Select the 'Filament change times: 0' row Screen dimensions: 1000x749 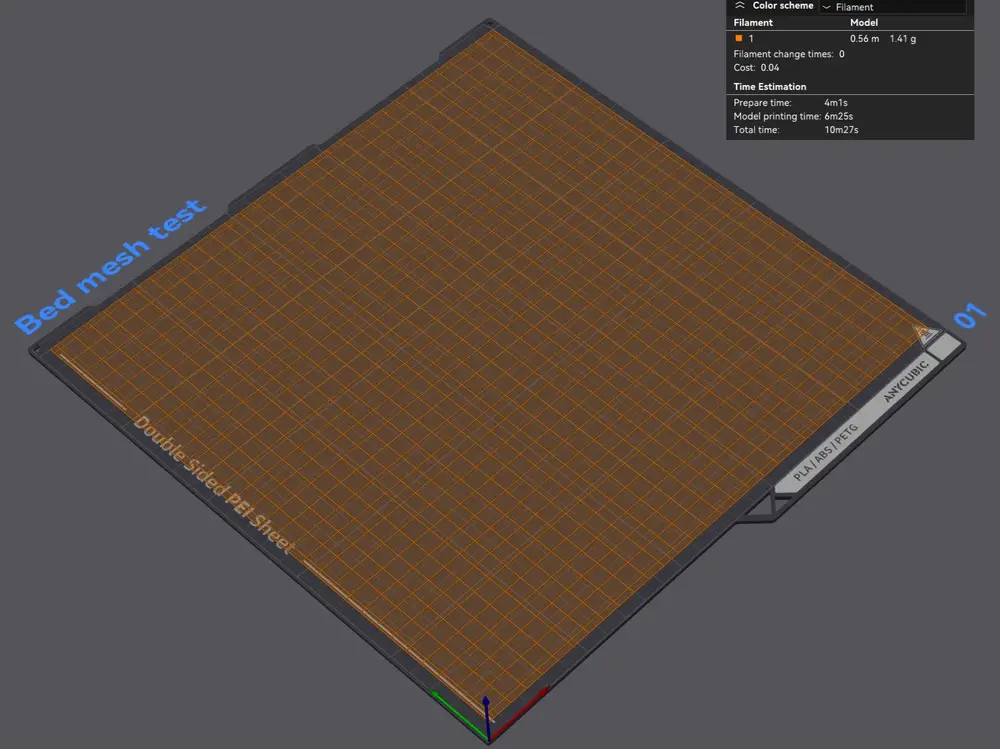[789, 54]
